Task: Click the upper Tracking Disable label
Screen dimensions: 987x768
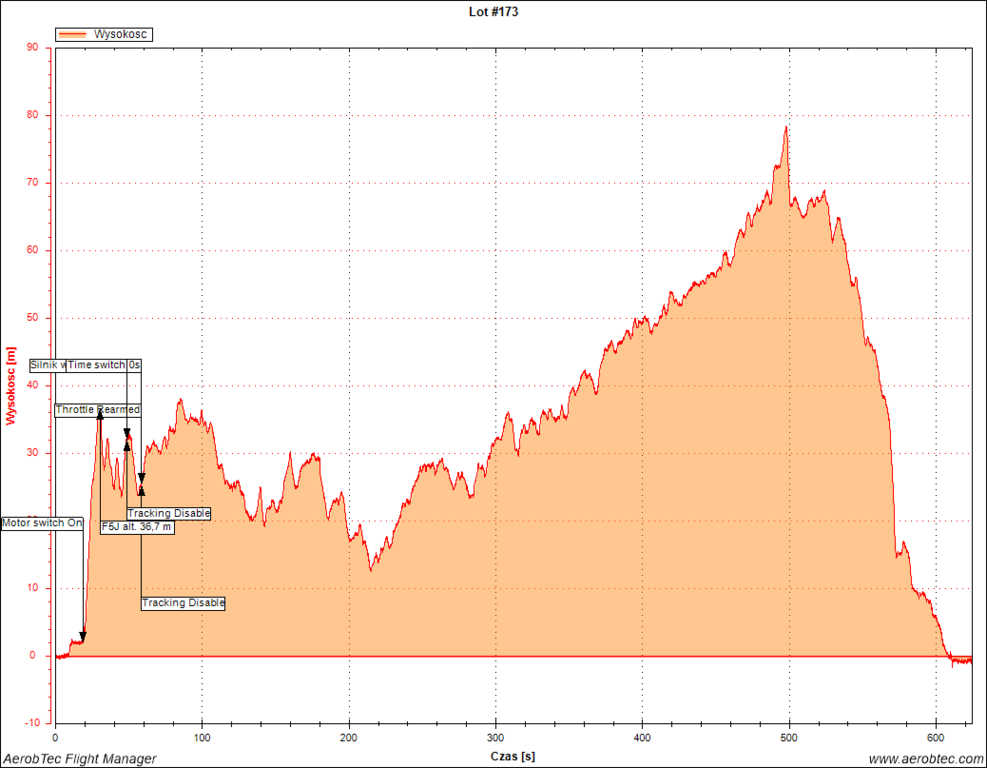Action: tap(169, 514)
